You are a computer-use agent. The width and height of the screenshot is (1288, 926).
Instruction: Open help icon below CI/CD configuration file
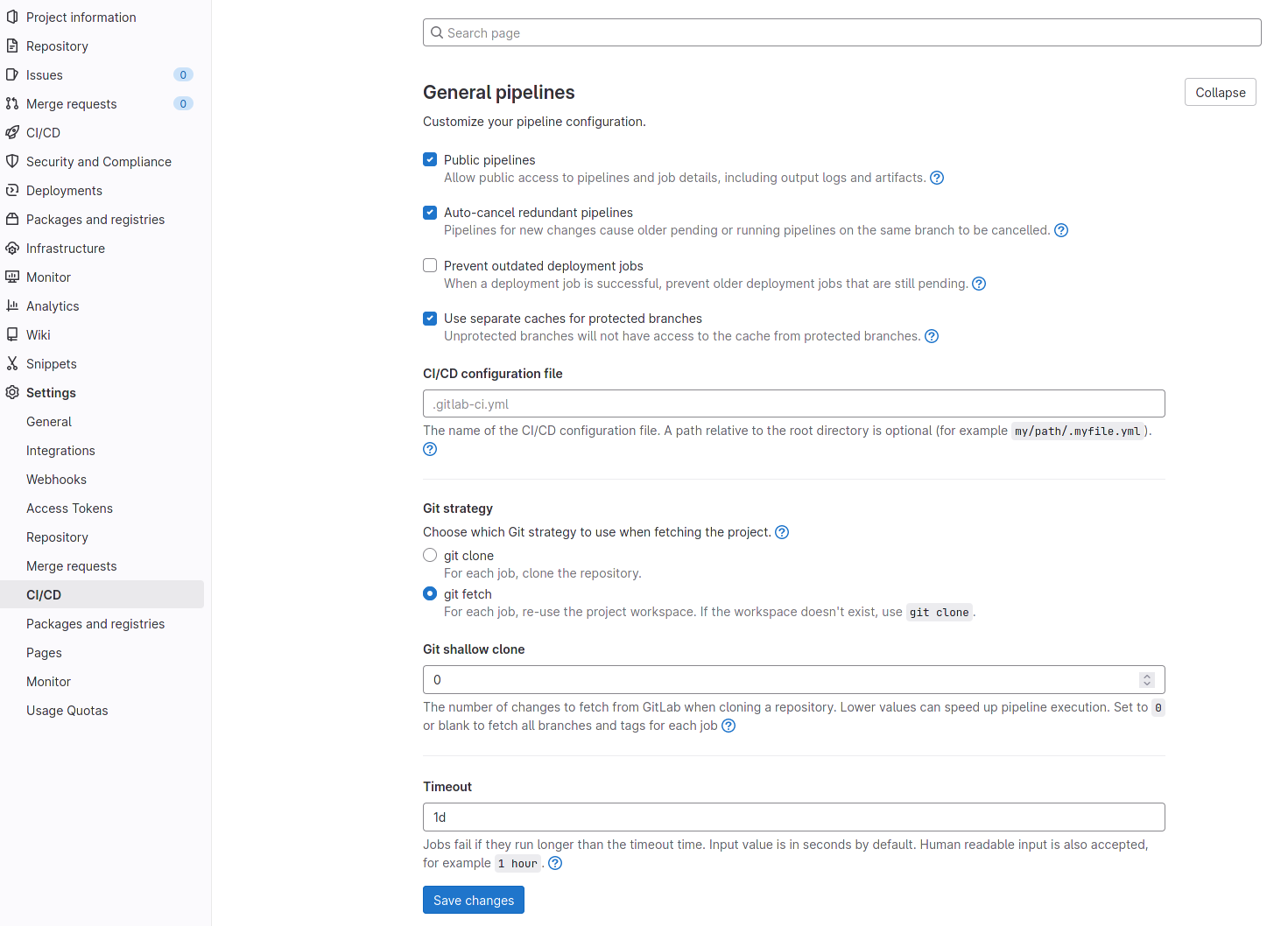pyautogui.click(x=430, y=449)
